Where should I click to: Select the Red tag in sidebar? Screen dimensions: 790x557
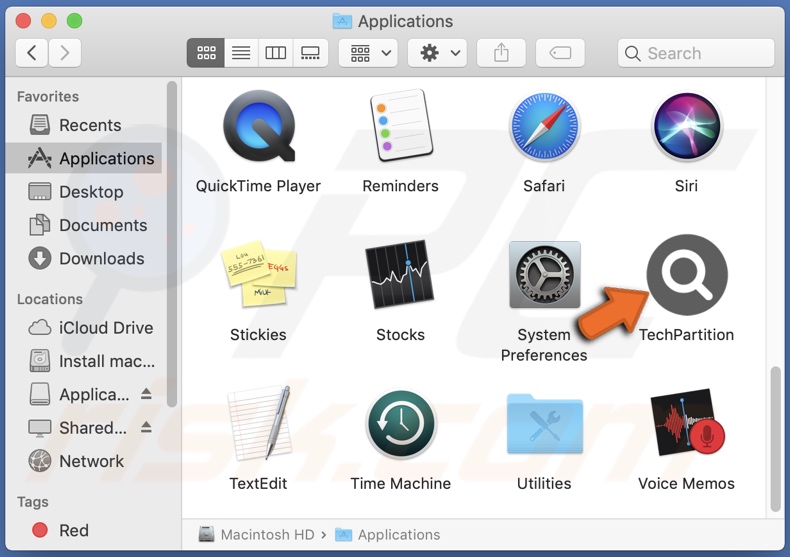click(x=84, y=530)
